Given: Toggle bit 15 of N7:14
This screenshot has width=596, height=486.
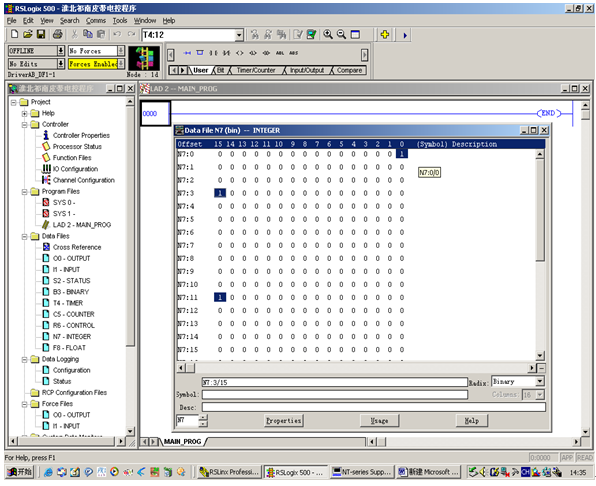Looking at the screenshot, I should click(220, 337).
